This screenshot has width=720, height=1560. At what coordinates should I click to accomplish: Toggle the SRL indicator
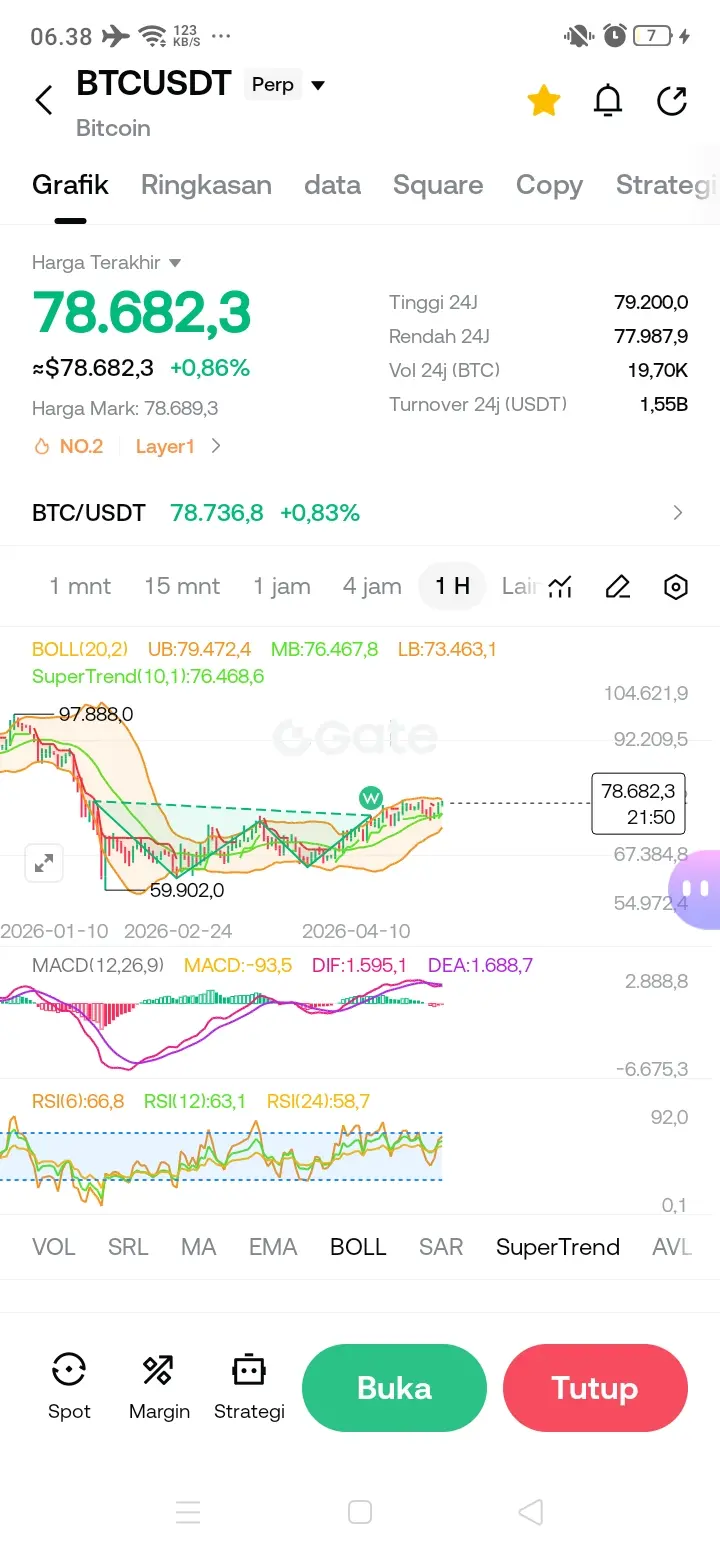pyautogui.click(x=128, y=1247)
